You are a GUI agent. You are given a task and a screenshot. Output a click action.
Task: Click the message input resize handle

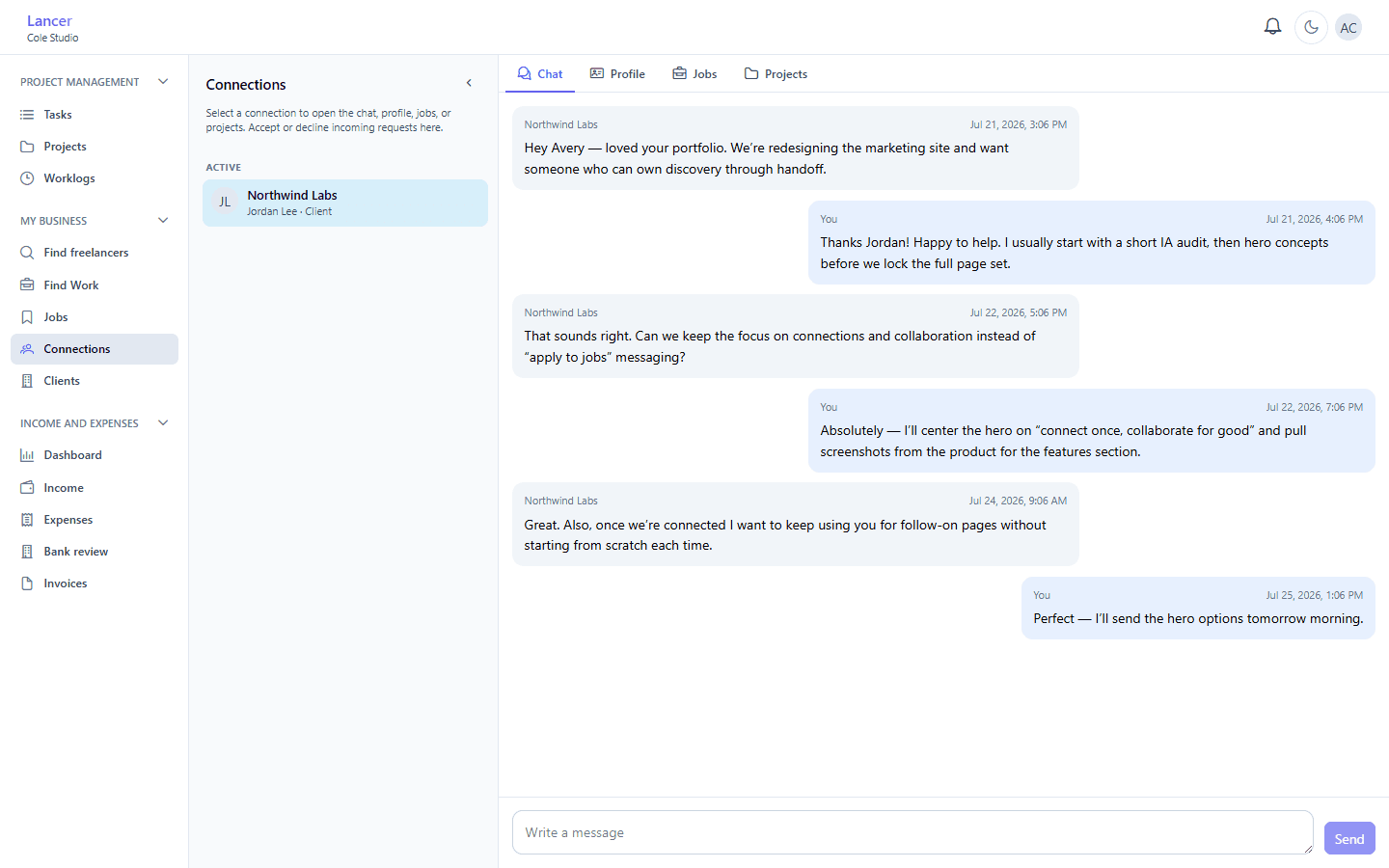tap(1308, 849)
